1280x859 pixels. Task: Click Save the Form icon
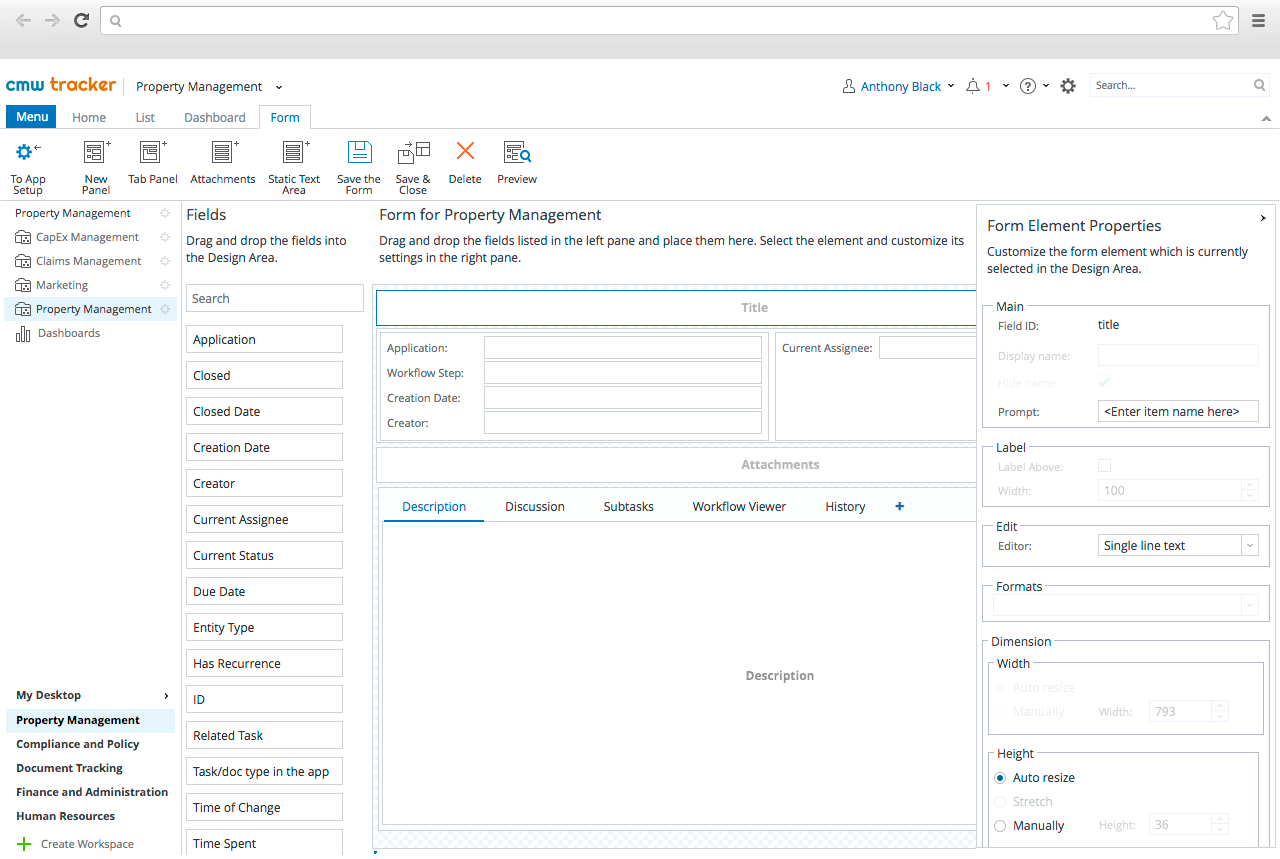click(359, 152)
